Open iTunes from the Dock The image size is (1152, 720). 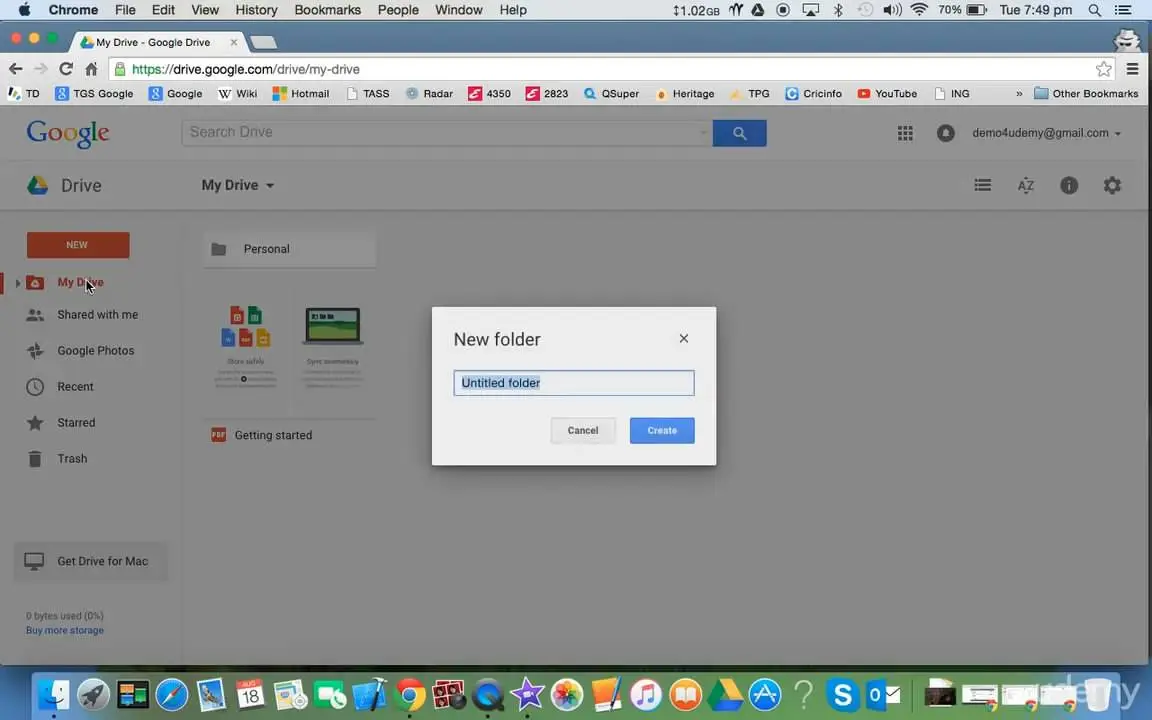click(646, 694)
